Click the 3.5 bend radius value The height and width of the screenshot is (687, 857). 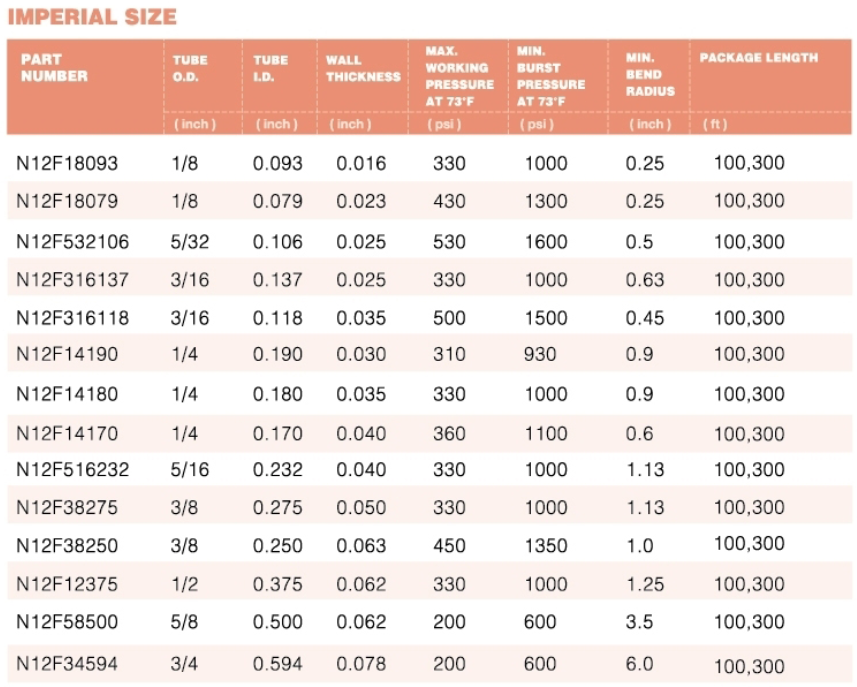[x=639, y=622]
